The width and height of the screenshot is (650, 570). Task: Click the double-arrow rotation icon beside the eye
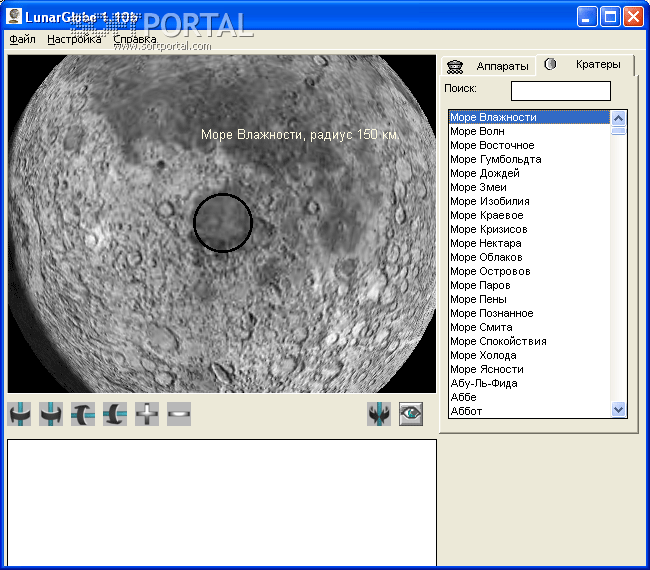click(x=379, y=414)
